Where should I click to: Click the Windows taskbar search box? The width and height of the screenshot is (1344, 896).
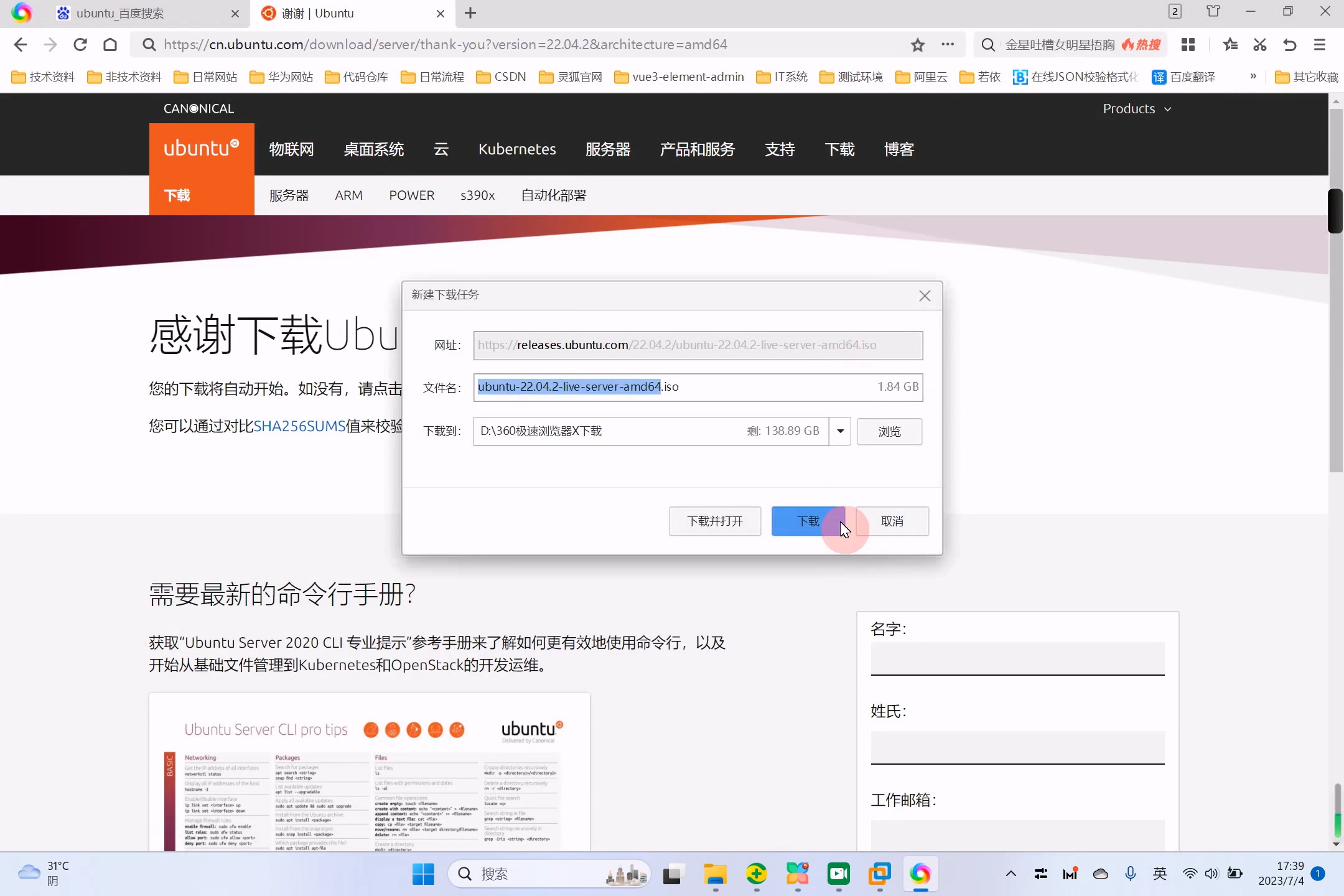pyautogui.click(x=549, y=874)
